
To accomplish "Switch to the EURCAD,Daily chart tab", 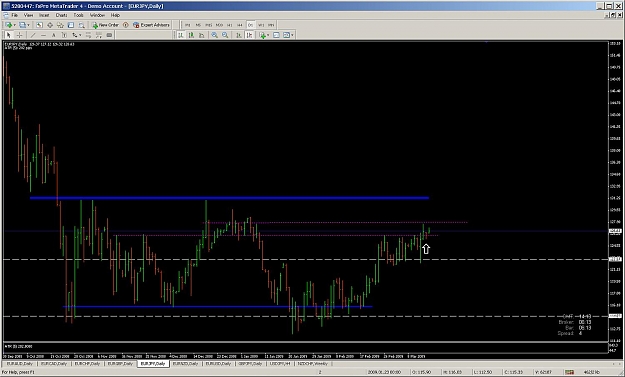I will click(54, 364).
